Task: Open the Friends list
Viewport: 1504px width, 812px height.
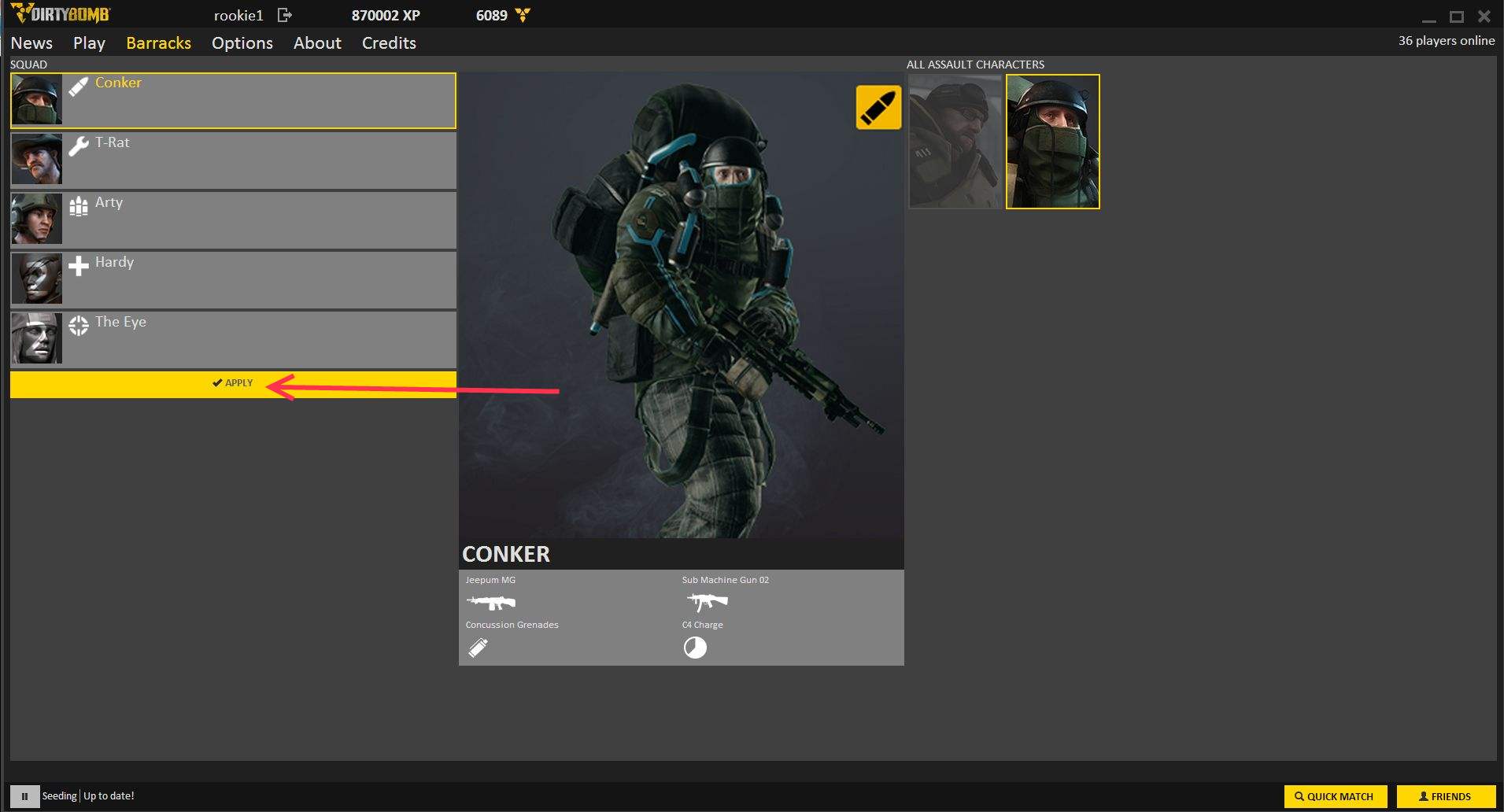Action: 1445,796
